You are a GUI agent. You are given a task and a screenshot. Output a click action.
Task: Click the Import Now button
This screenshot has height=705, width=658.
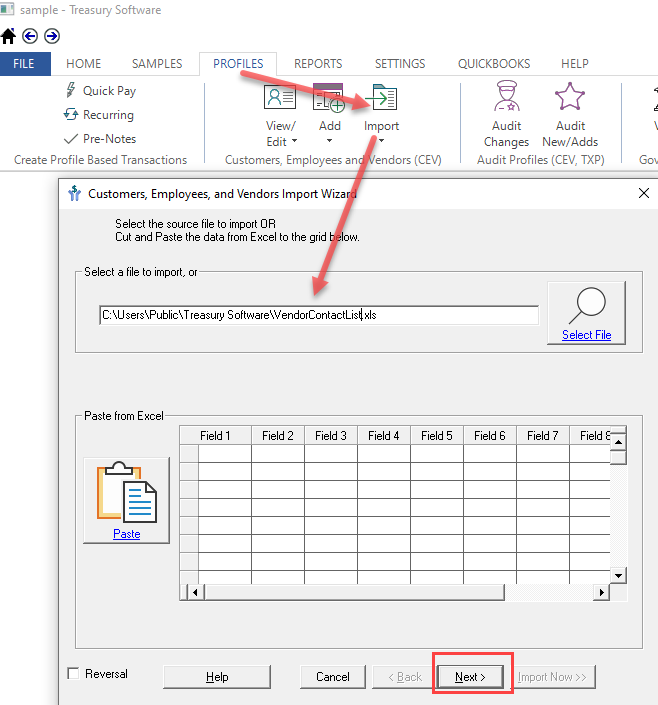point(552,677)
